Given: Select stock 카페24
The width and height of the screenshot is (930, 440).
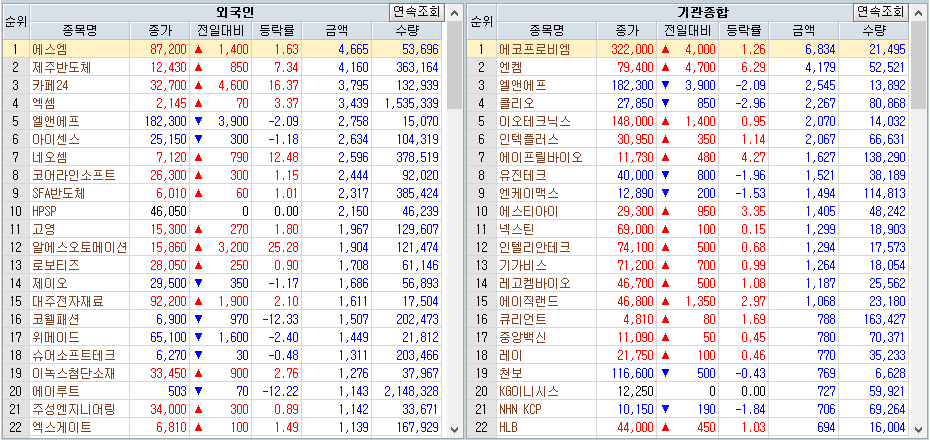Looking at the screenshot, I should tap(50, 85).
